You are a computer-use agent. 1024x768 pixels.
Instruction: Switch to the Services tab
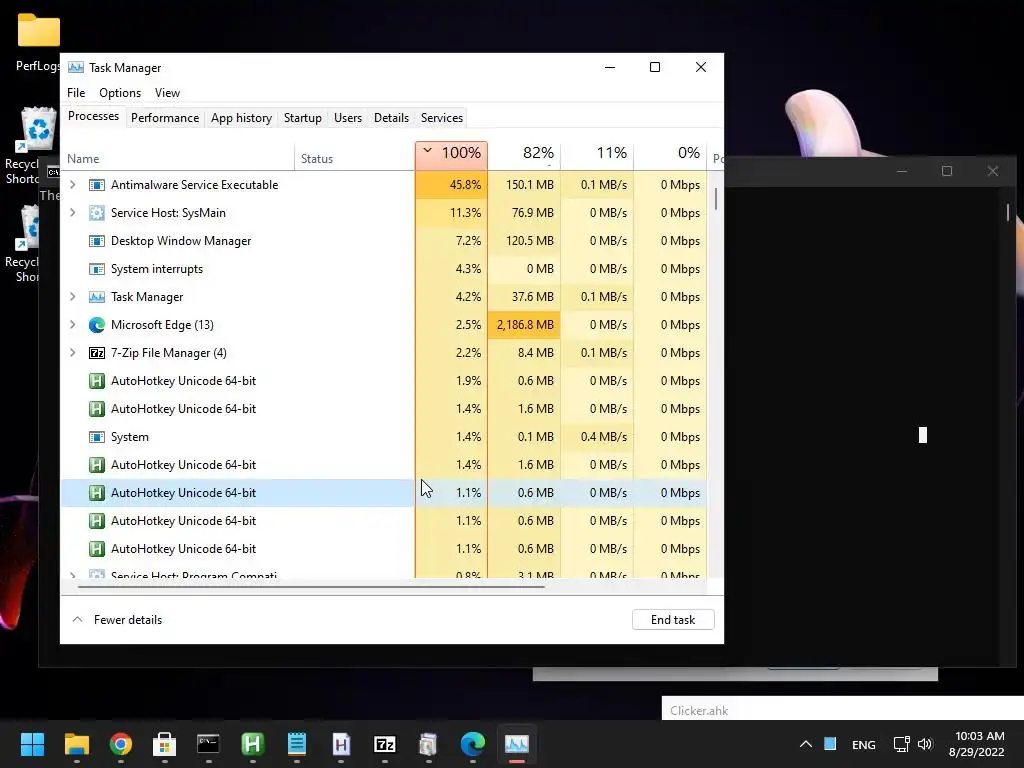tap(441, 118)
